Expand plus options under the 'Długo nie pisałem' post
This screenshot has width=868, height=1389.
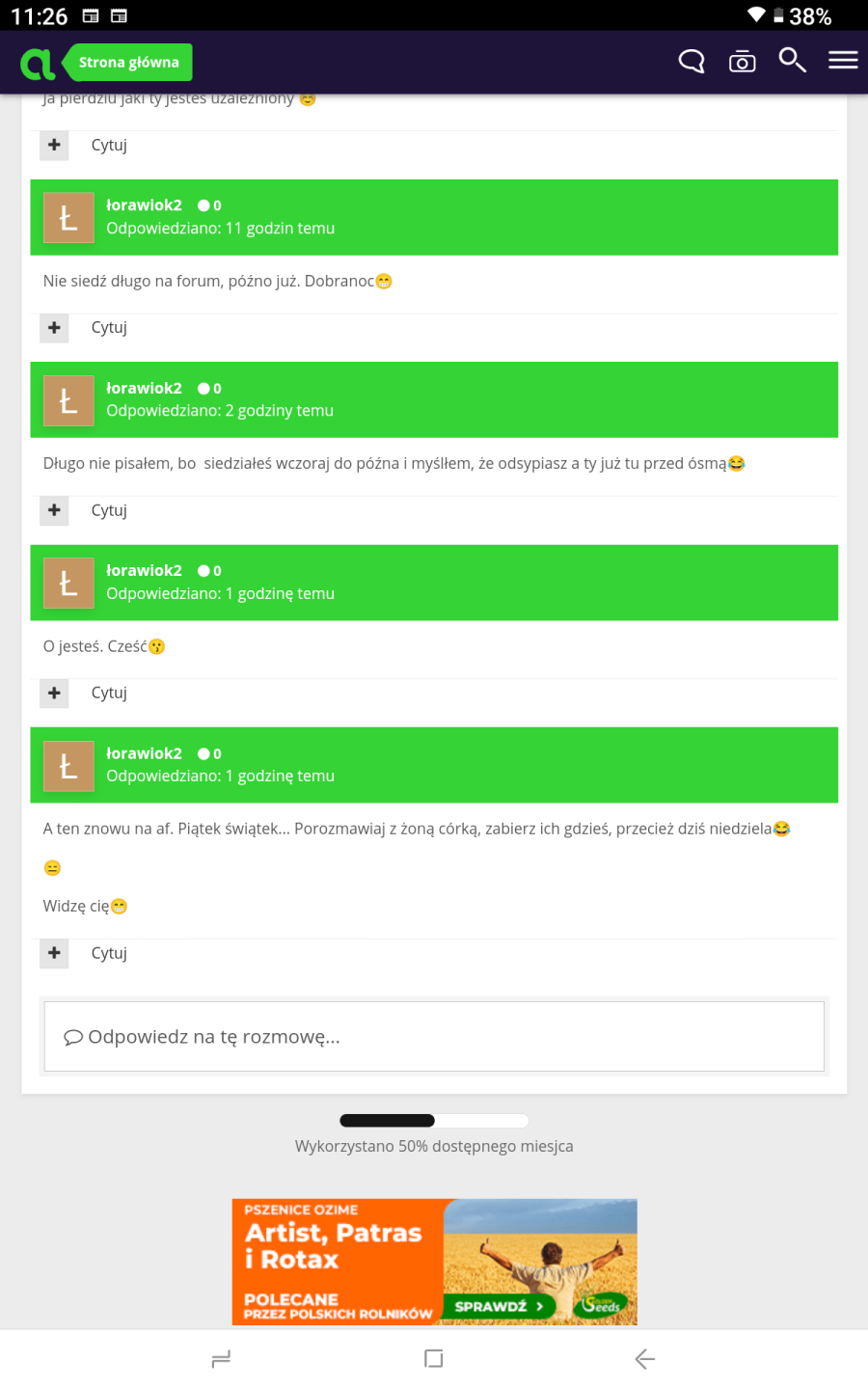click(x=54, y=510)
